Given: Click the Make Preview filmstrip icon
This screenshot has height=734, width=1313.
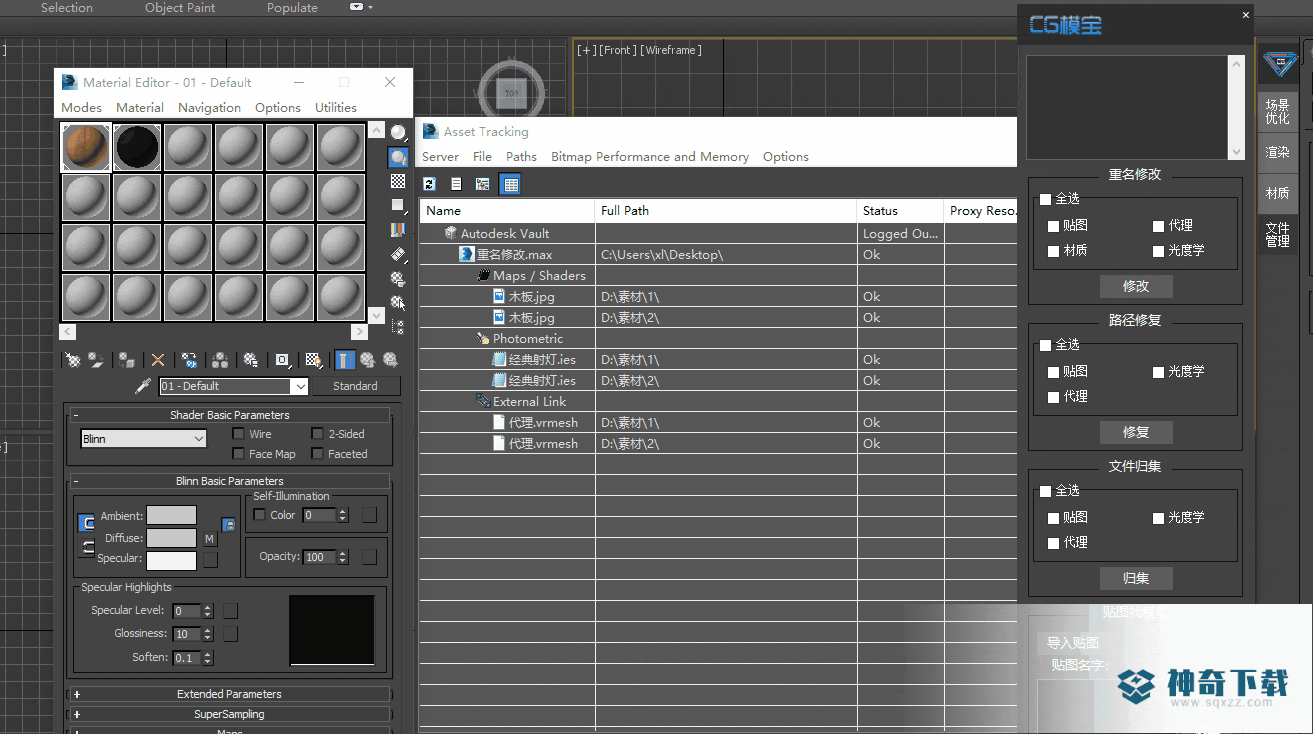Looking at the screenshot, I should (398, 254).
